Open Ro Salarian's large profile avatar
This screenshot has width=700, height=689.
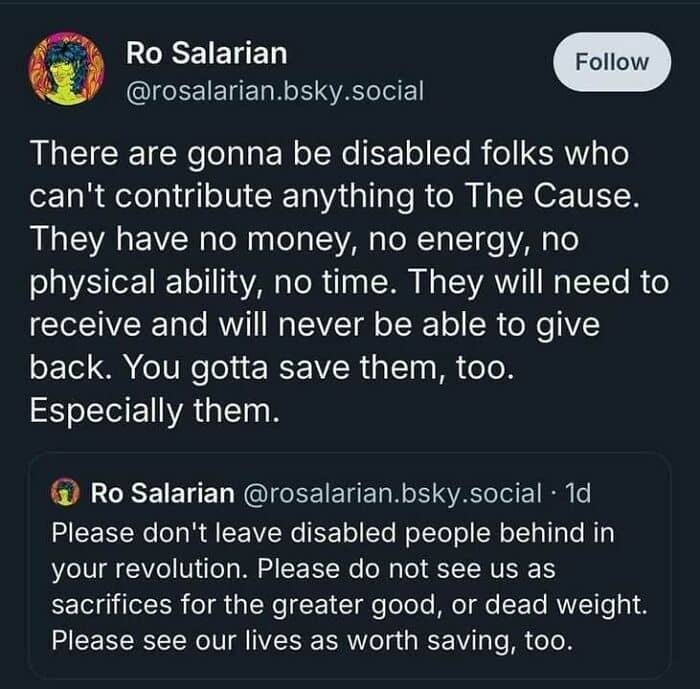69,68
